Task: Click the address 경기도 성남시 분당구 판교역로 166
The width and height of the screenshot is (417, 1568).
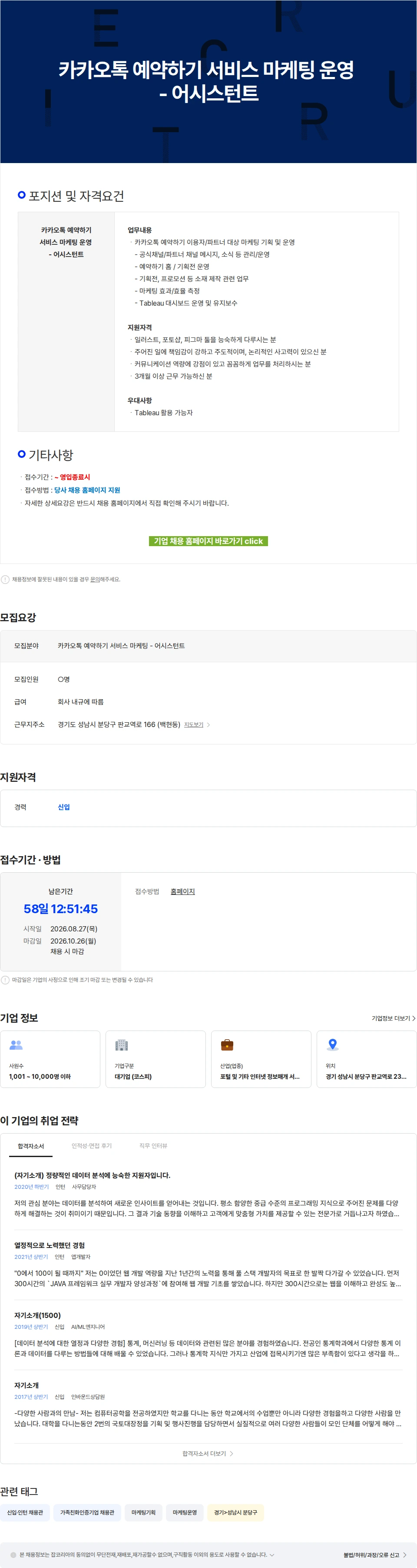Action: tap(119, 725)
